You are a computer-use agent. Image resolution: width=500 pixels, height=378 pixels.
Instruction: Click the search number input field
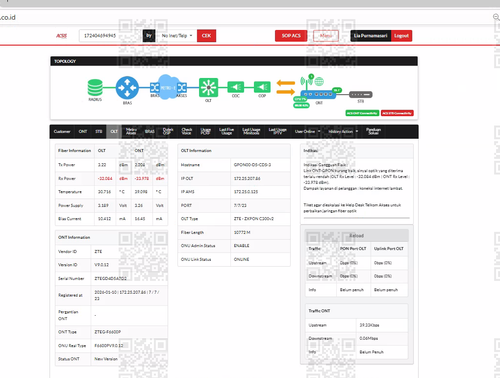point(111,36)
